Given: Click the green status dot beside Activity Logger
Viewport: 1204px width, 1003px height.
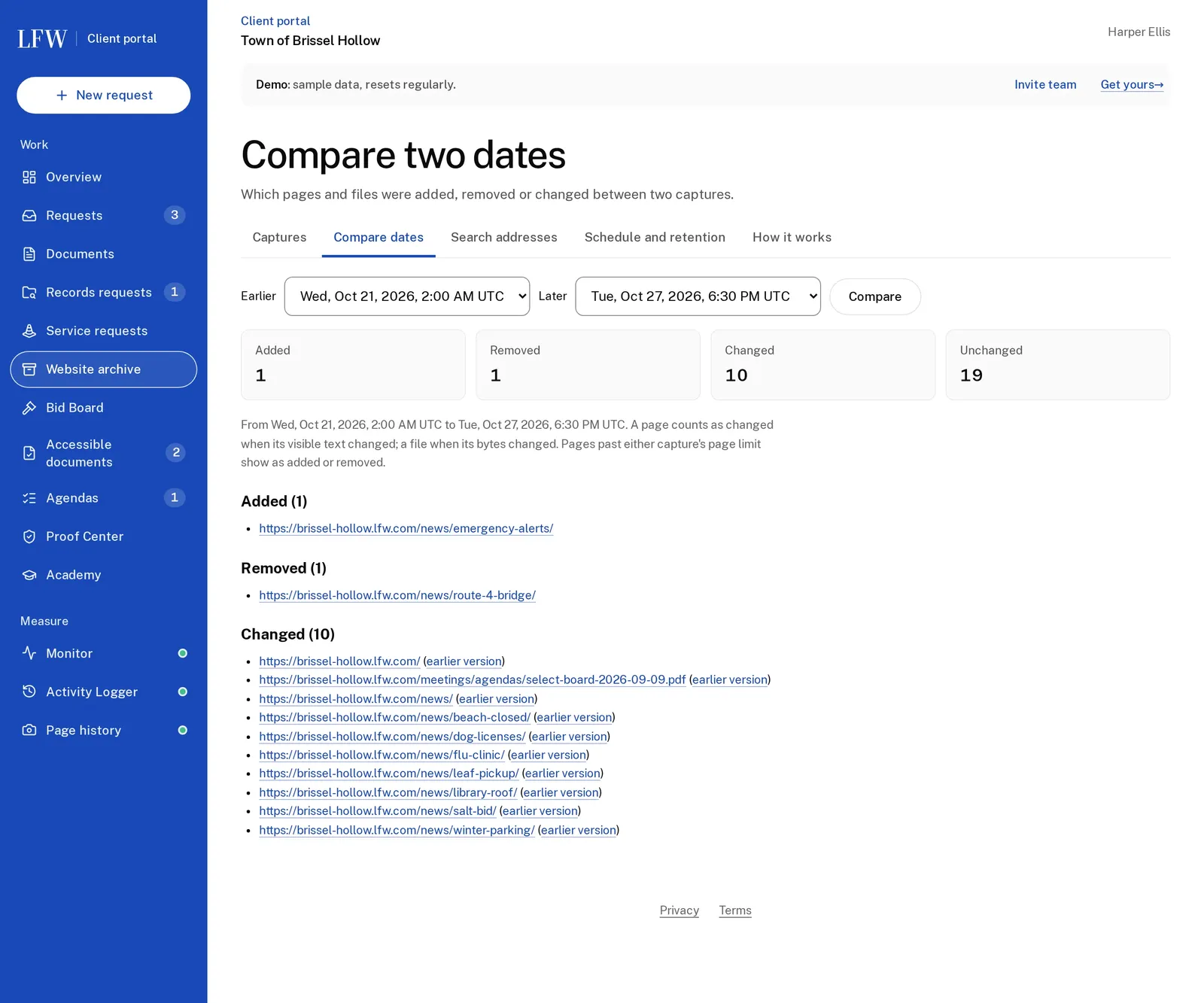Looking at the screenshot, I should [x=182, y=691].
